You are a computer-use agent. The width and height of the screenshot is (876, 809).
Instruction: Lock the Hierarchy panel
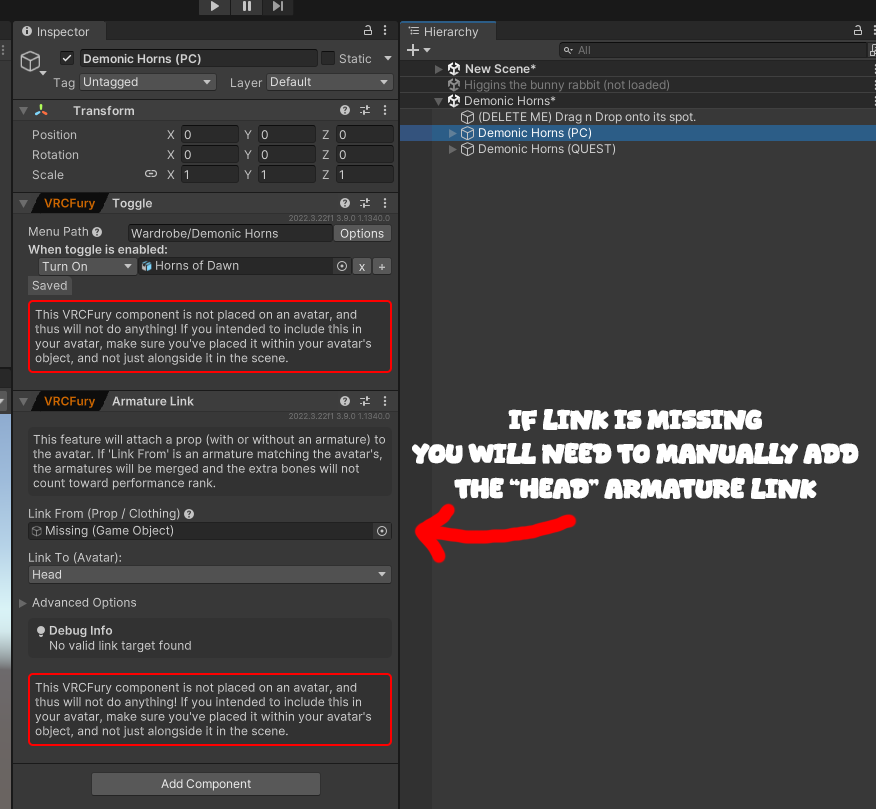(x=858, y=31)
